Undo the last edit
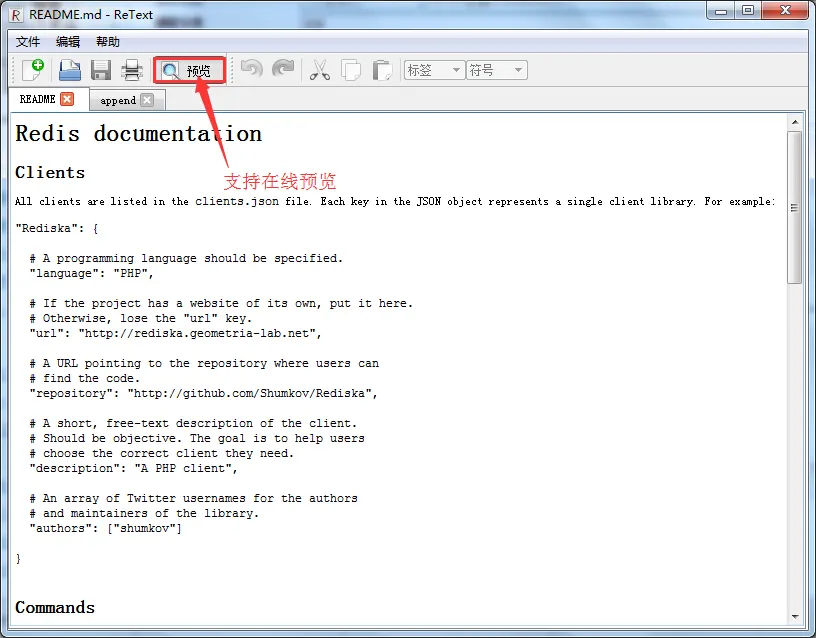This screenshot has width=816, height=638. (252, 69)
